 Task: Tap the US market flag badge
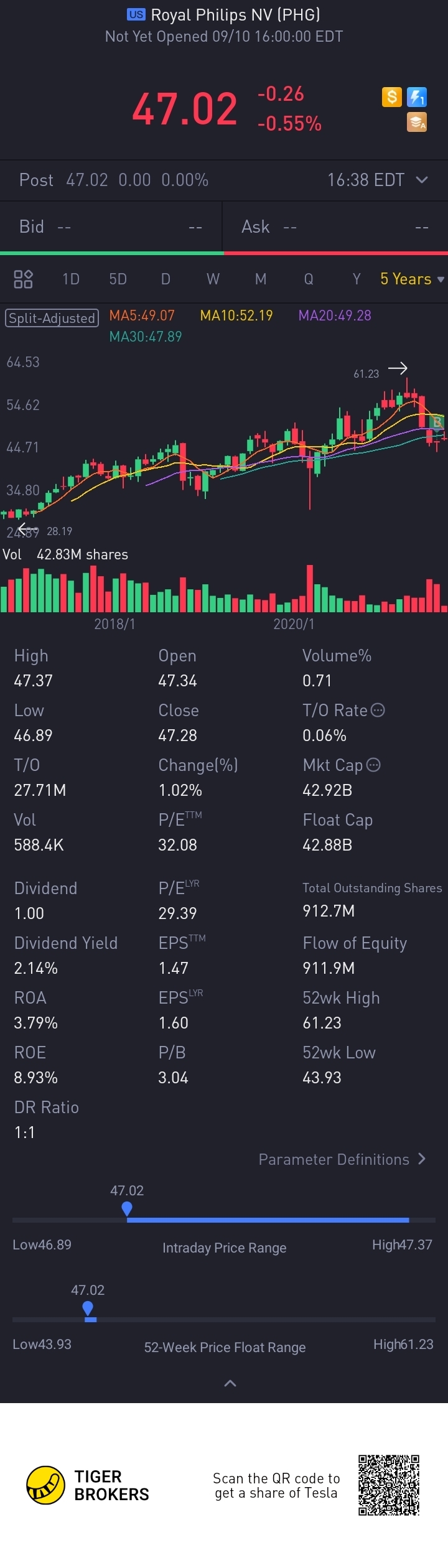click(x=136, y=14)
